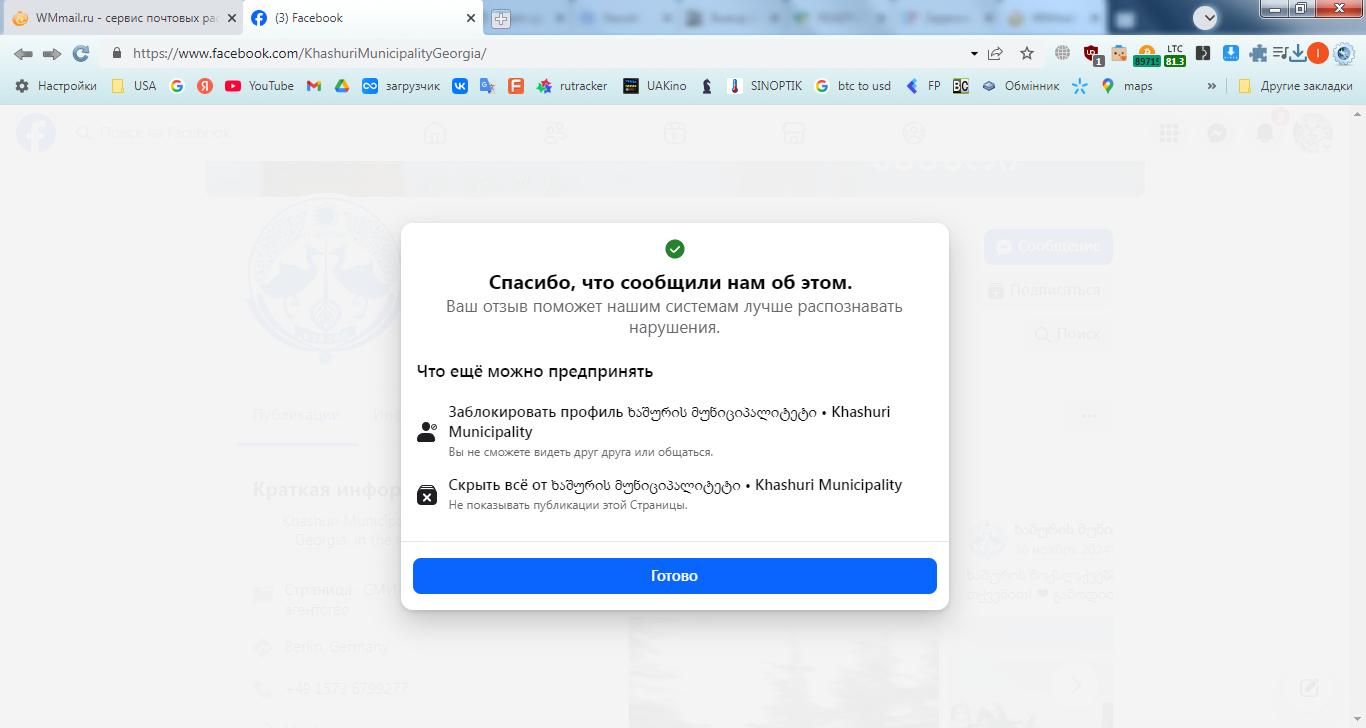Click the address bar URL field
1366x728 pixels.
coord(540,53)
